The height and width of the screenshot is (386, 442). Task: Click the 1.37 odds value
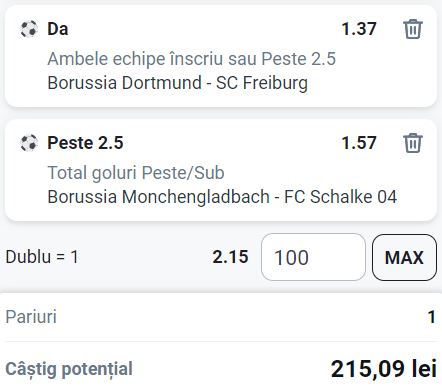coord(359,29)
